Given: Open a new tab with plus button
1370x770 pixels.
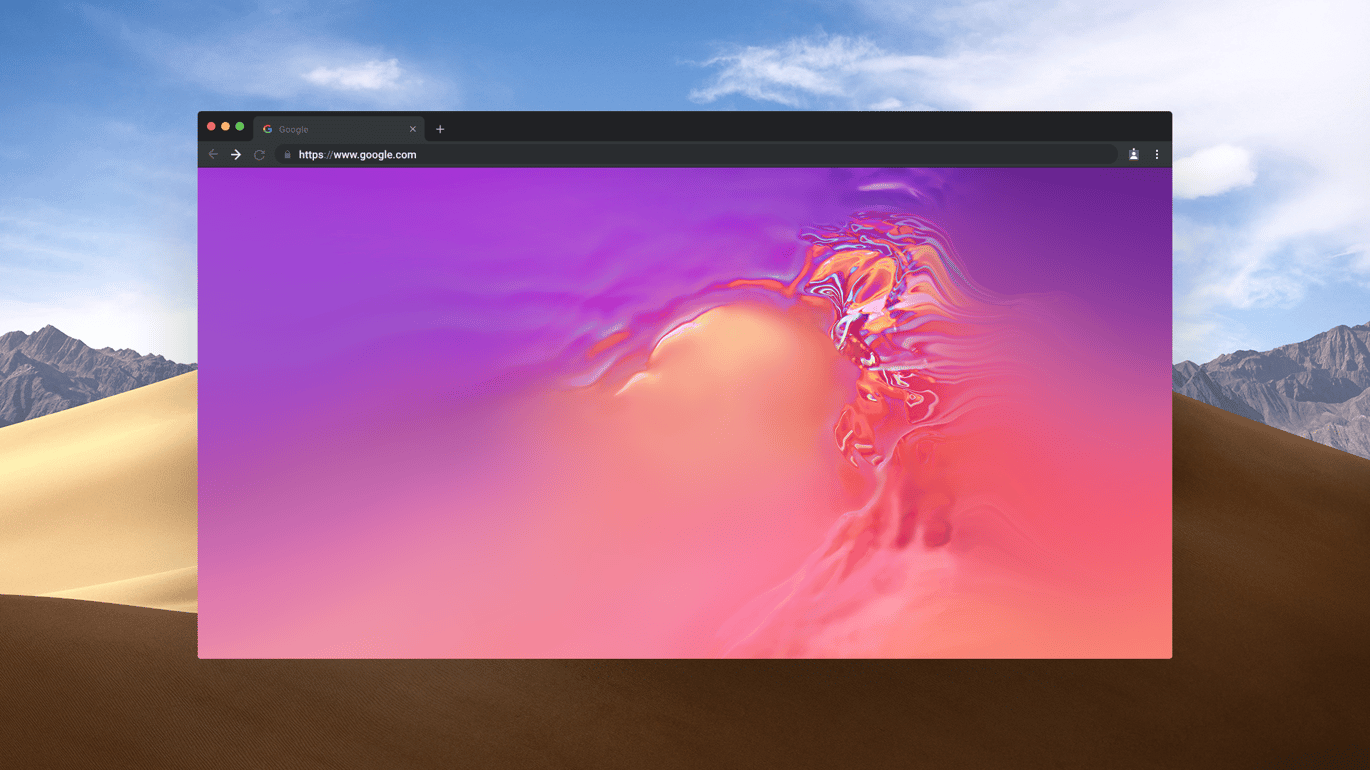Looking at the screenshot, I should (440, 129).
